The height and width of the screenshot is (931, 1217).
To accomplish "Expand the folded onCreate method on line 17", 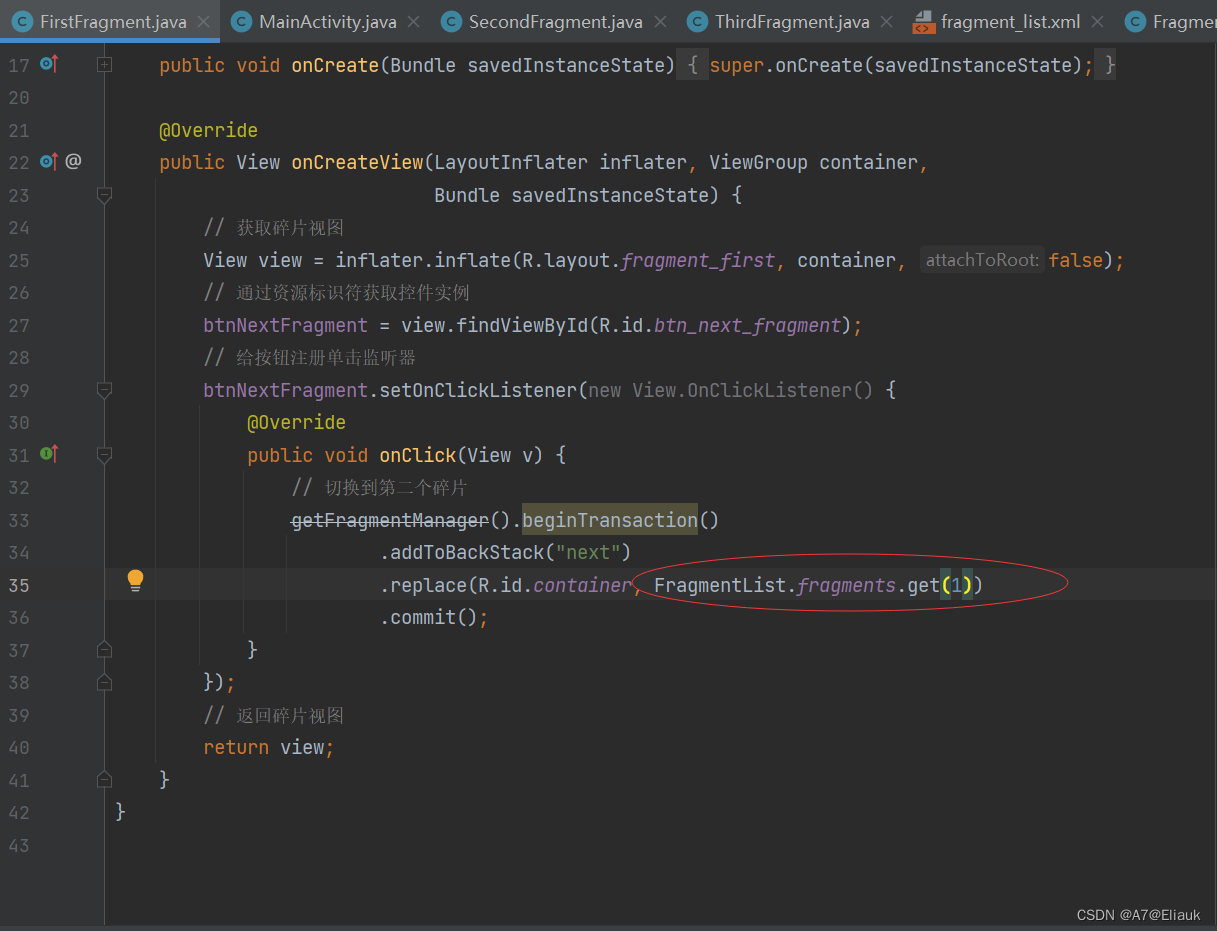I will 104,64.
